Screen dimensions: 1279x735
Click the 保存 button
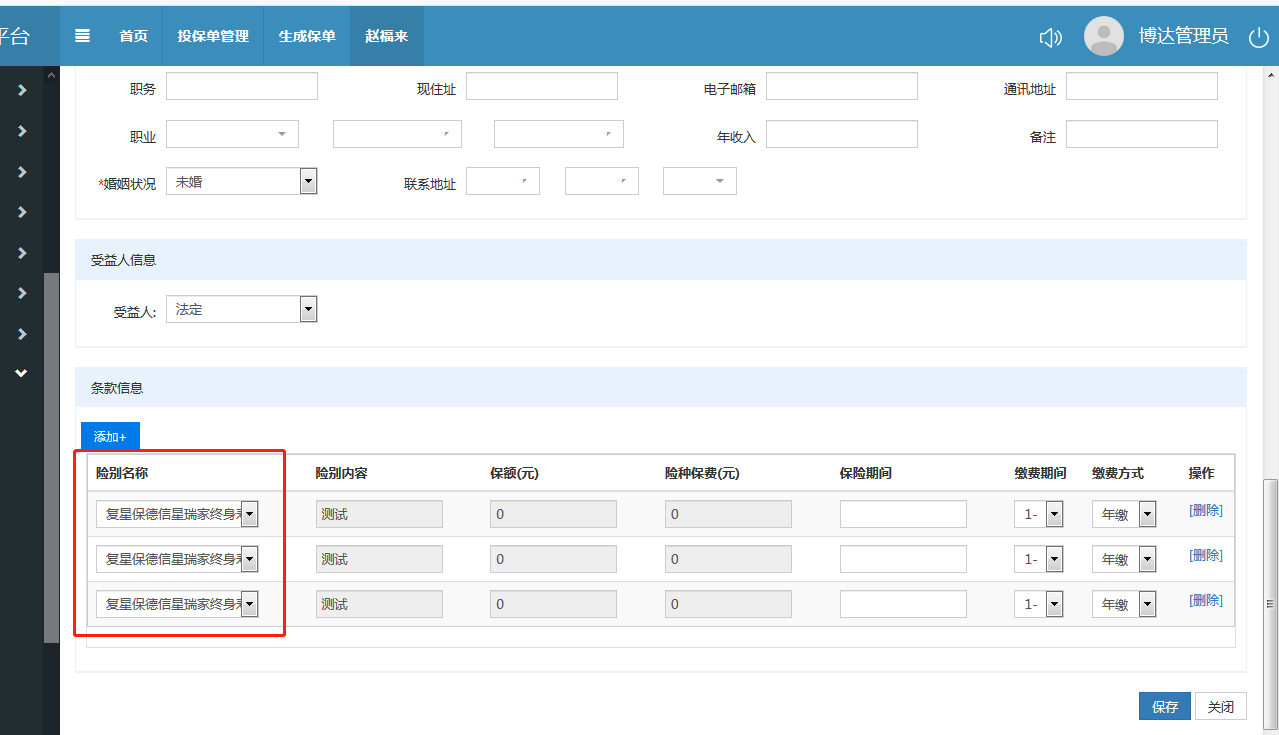tap(1165, 707)
